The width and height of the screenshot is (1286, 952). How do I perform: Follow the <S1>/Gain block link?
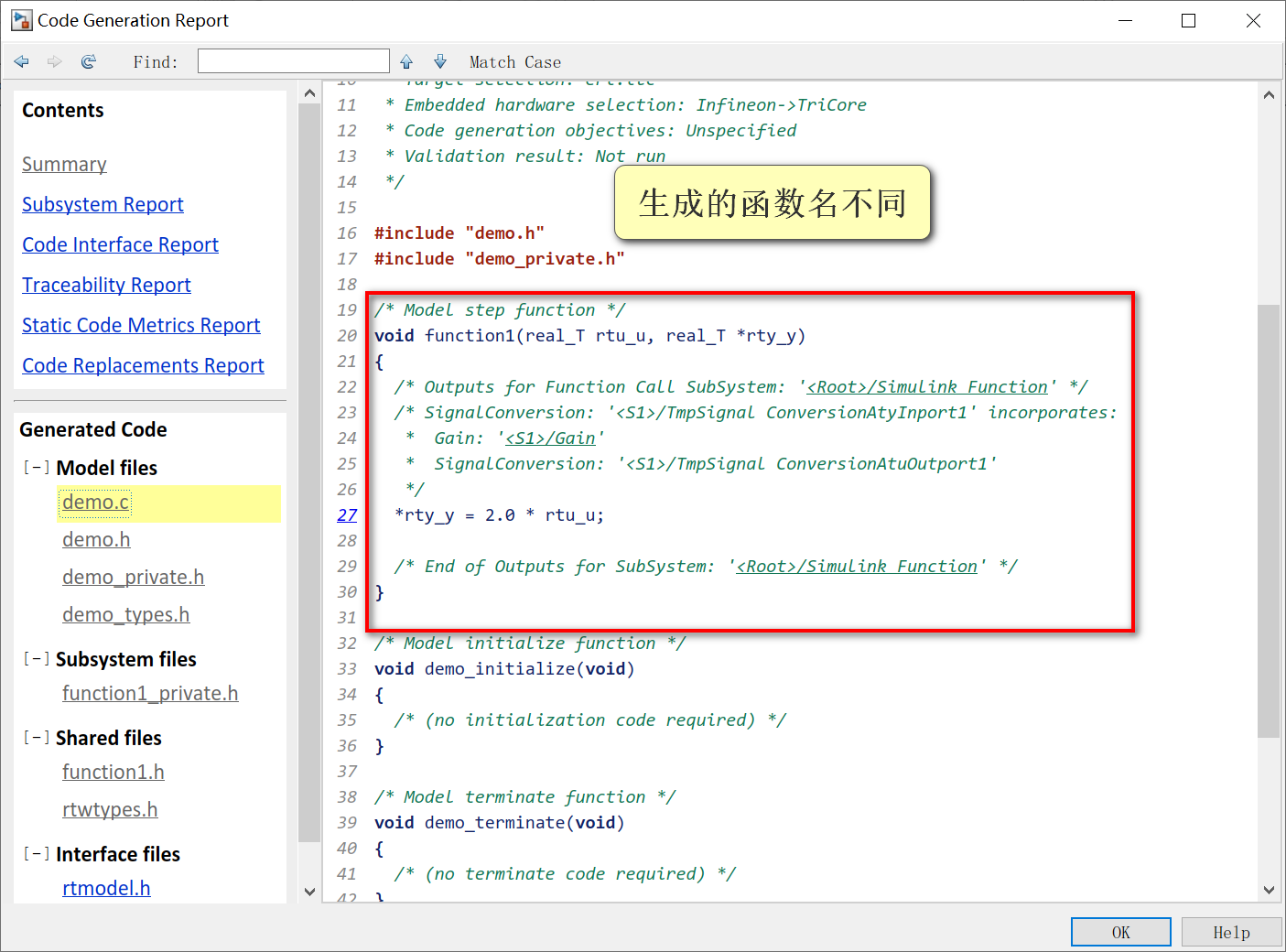550,438
